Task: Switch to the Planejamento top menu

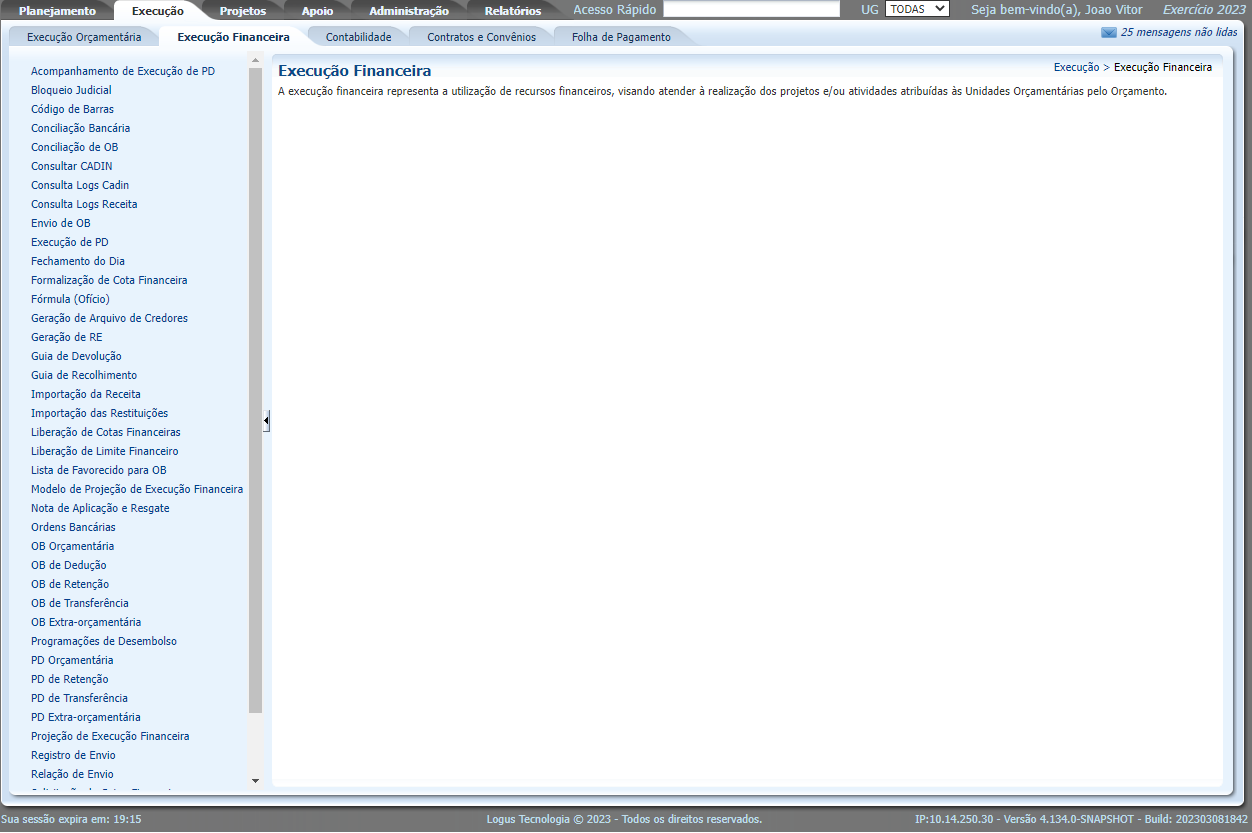Action: coord(57,11)
